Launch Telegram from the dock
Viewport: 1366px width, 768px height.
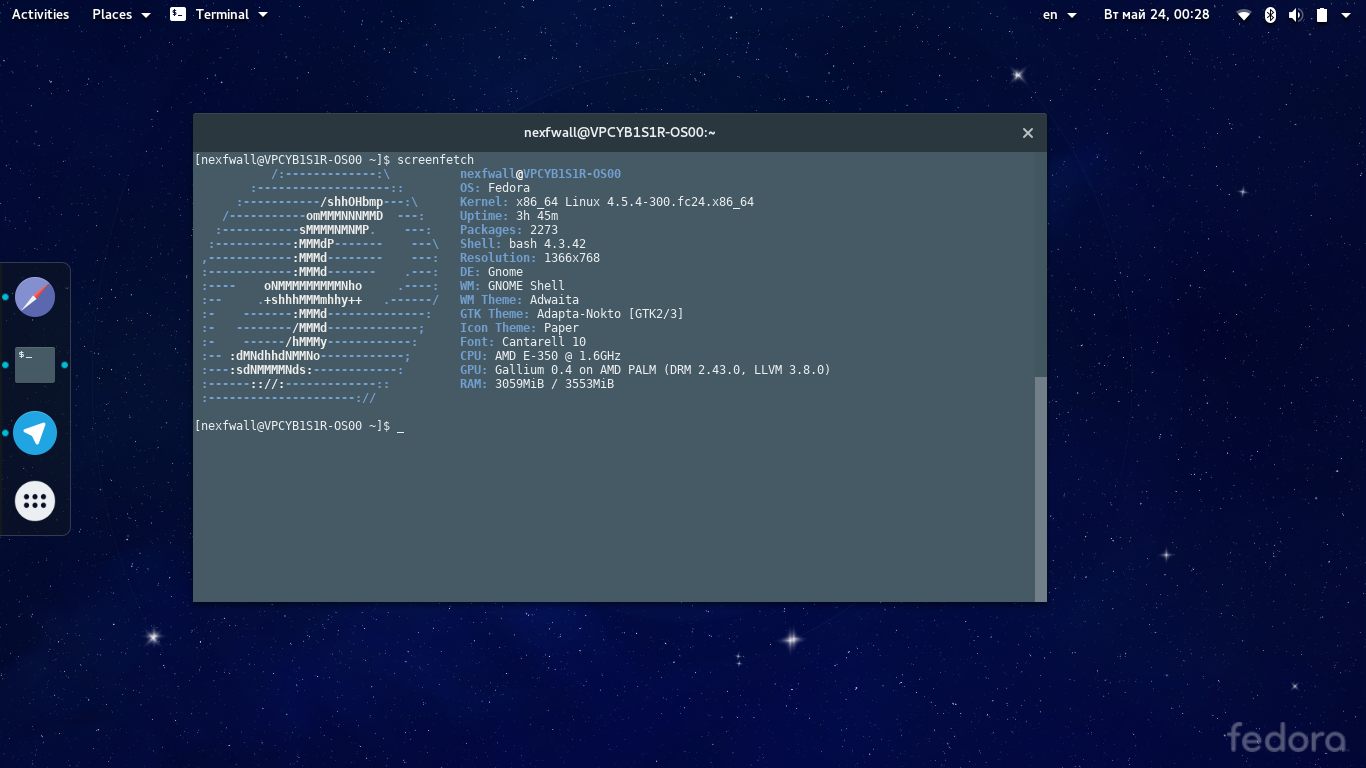pyautogui.click(x=35, y=433)
